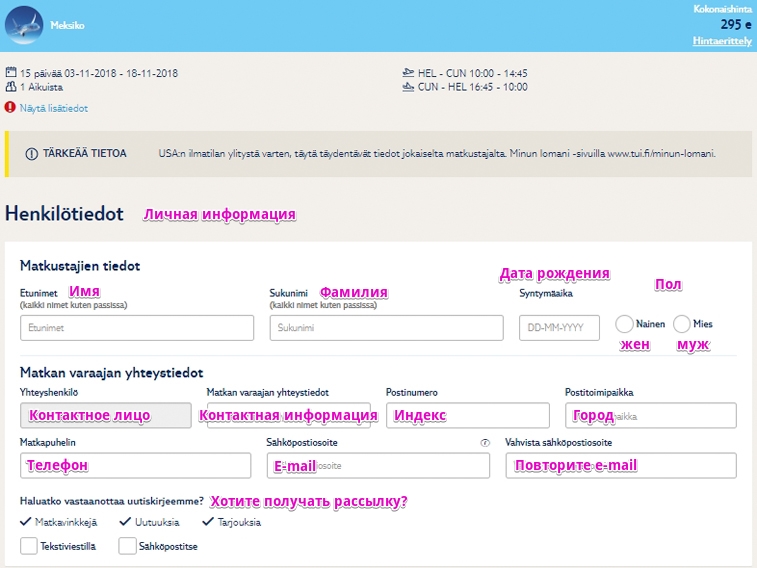Click the HEL - CUN 10:00 - 14:45 flight text

click(473, 73)
